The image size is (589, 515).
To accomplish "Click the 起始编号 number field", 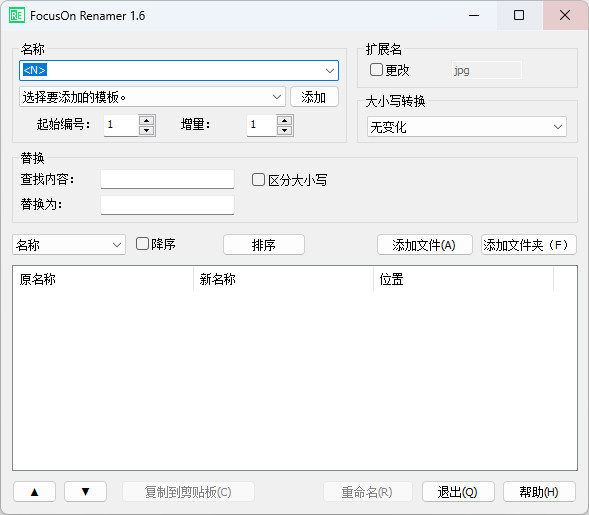I will [121, 125].
